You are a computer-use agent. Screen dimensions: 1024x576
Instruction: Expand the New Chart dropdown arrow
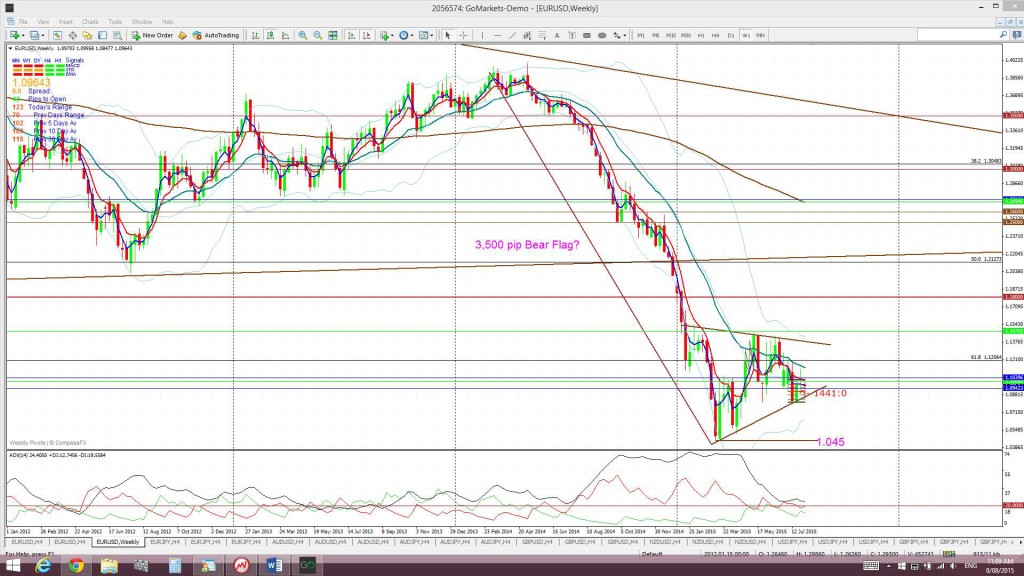[x=24, y=35]
